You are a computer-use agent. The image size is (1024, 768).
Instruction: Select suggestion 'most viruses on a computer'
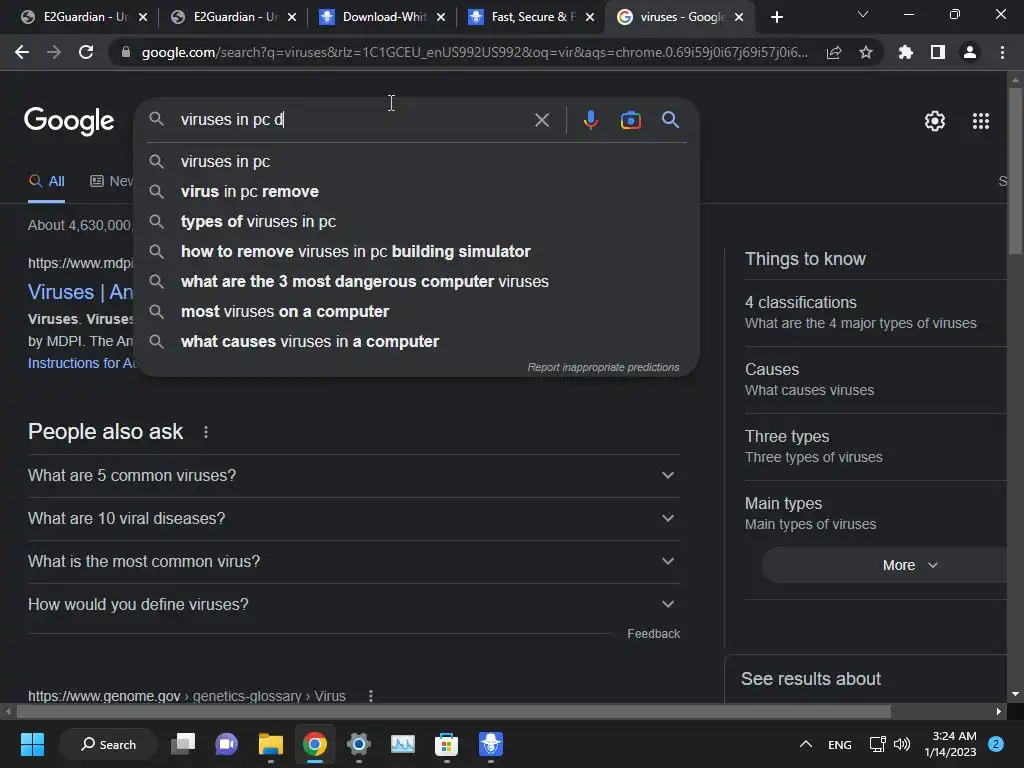(x=417, y=312)
